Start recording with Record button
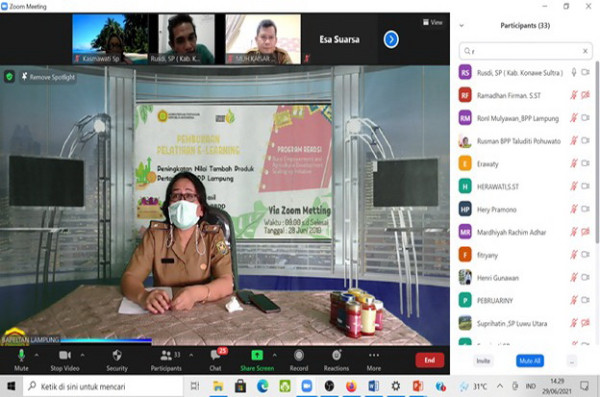Image resolution: width=600 pixels, height=397 pixels. pos(299,360)
